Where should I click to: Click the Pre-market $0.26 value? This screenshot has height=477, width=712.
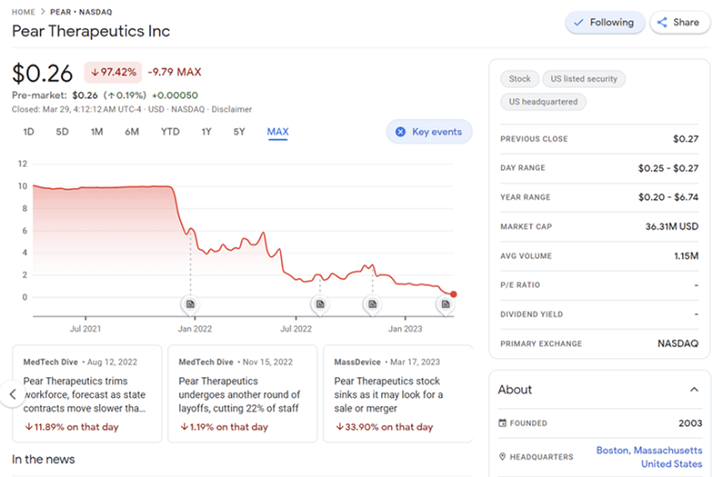[85, 95]
